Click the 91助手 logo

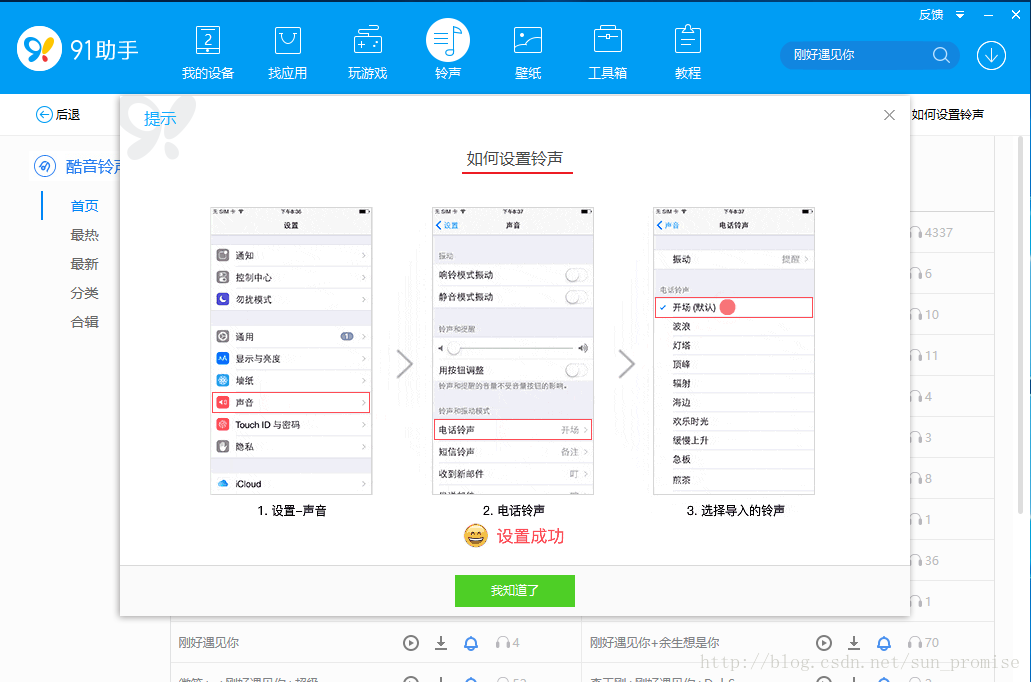pyautogui.click(x=78, y=49)
